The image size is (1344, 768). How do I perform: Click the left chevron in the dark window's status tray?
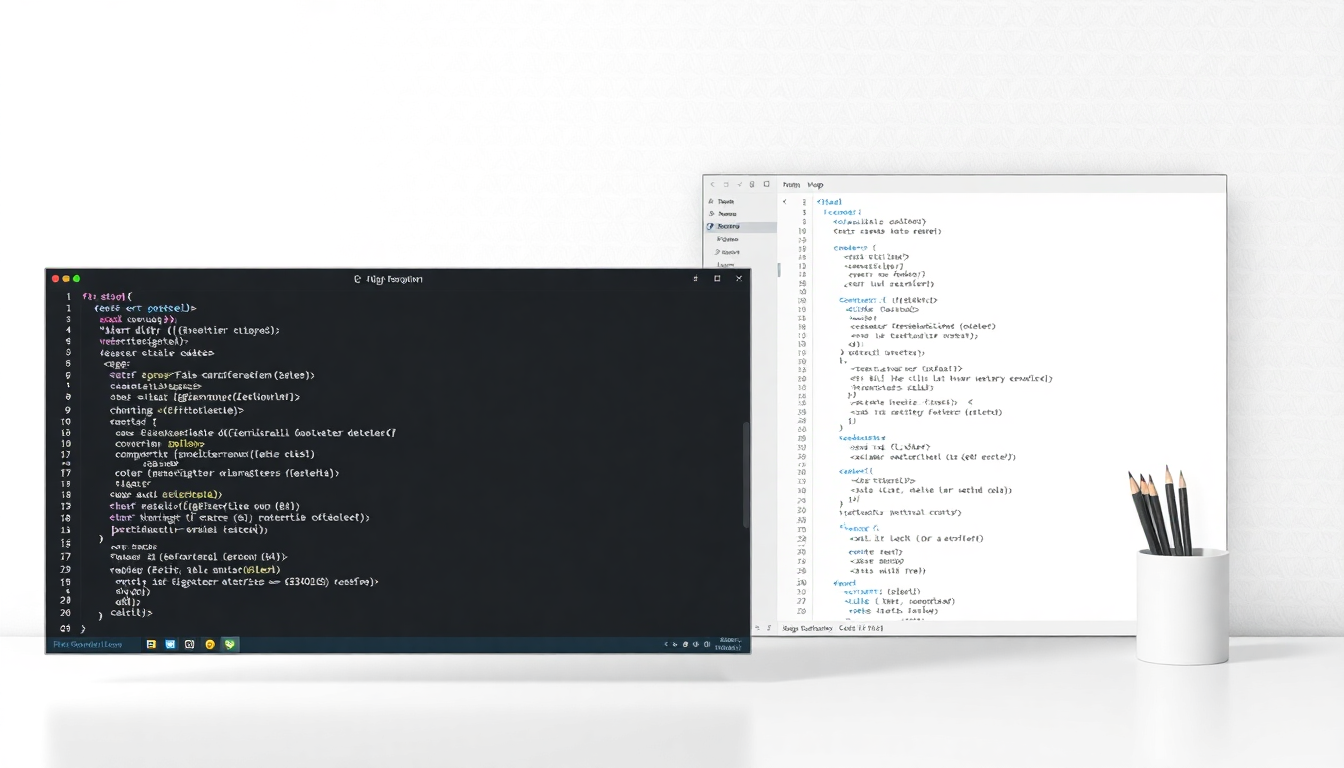coord(666,645)
